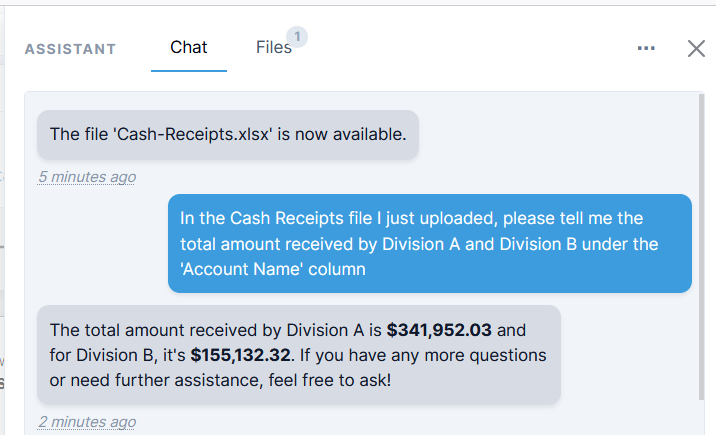Click the bold $341,952.03 amount
This screenshot has height=435, width=716.
439,330
